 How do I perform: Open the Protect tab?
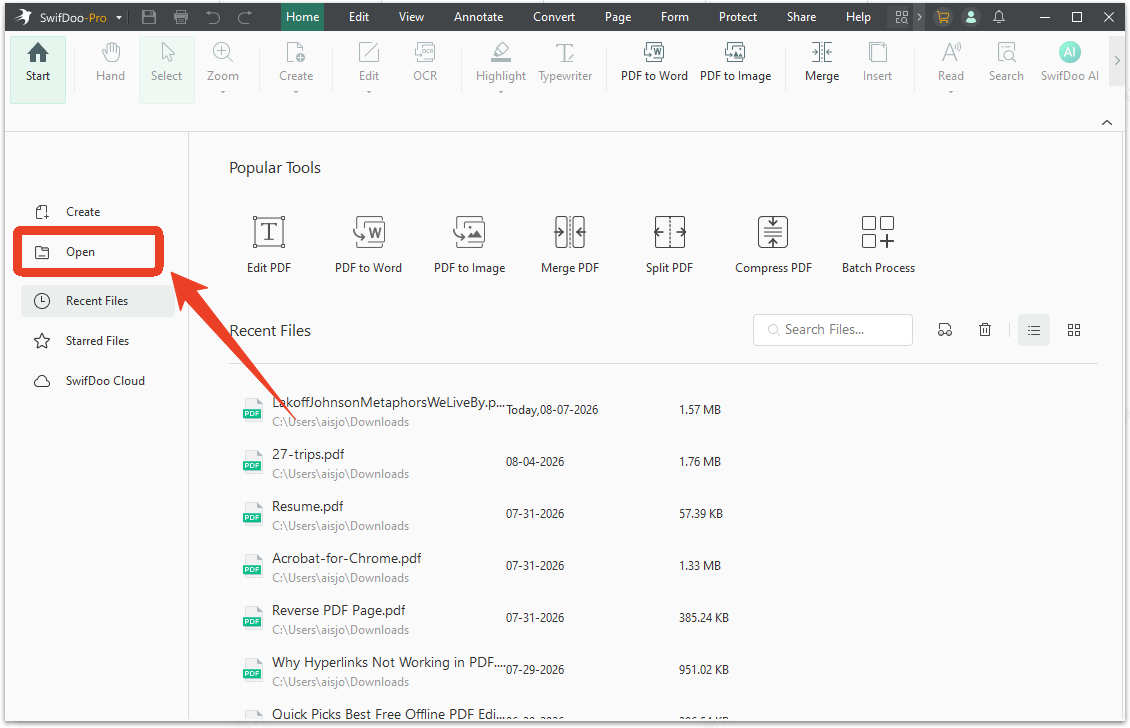pyautogui.click(x=738, y=17)
